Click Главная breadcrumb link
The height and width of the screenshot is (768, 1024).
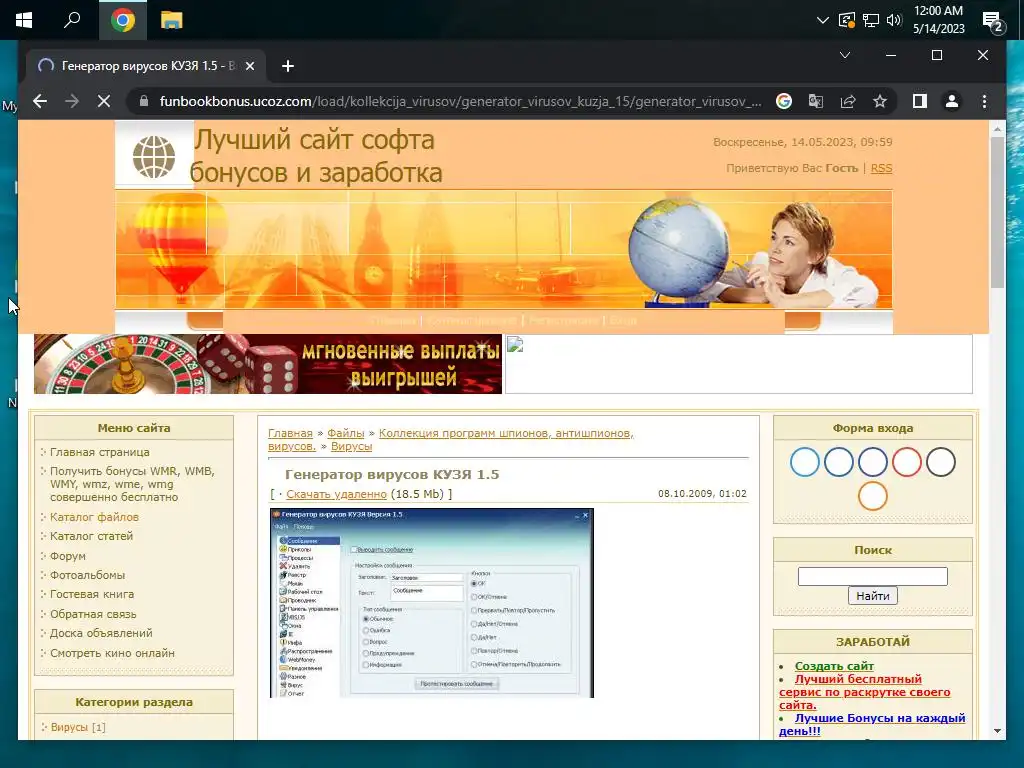coord(290,433)
